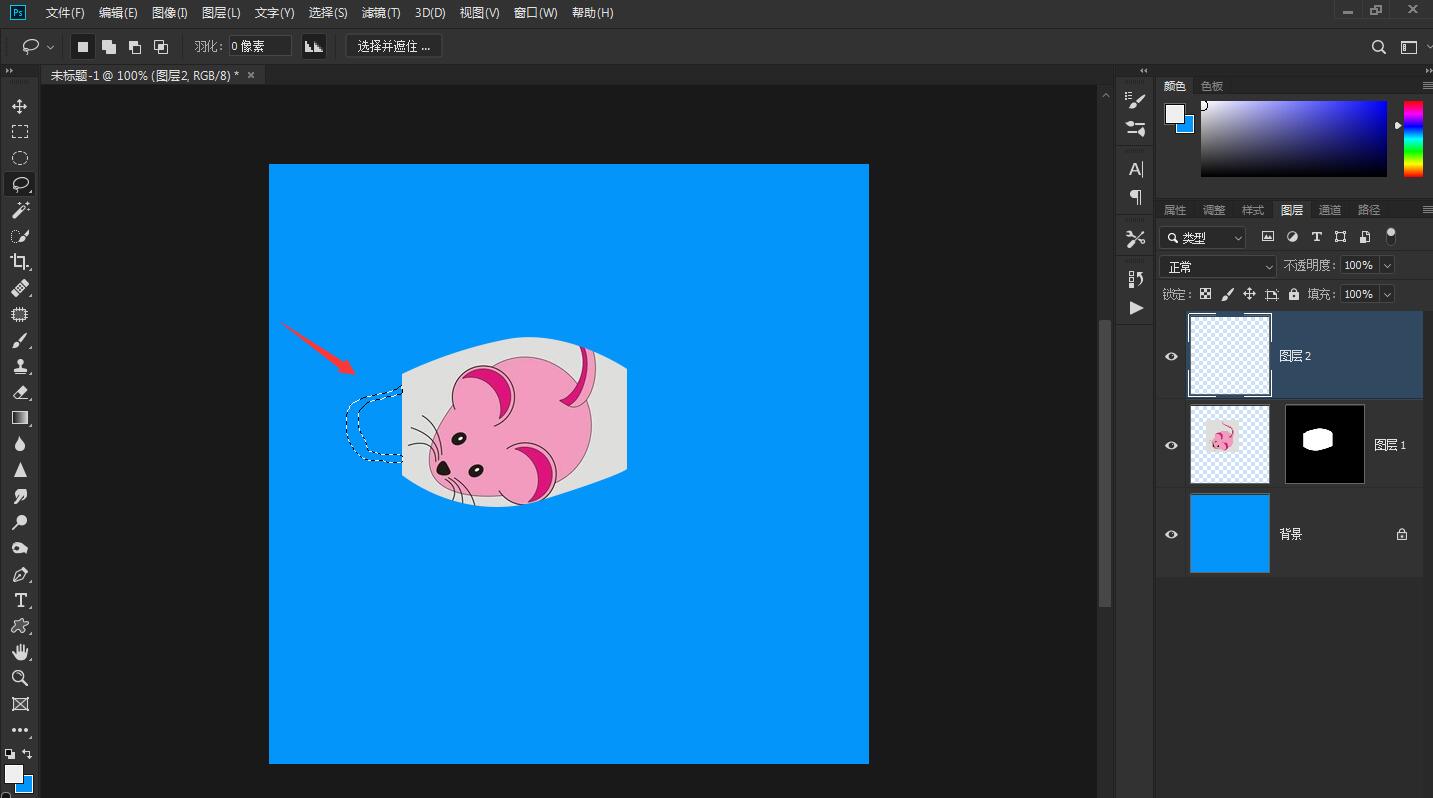Select the Move tool

pos(19,106)
